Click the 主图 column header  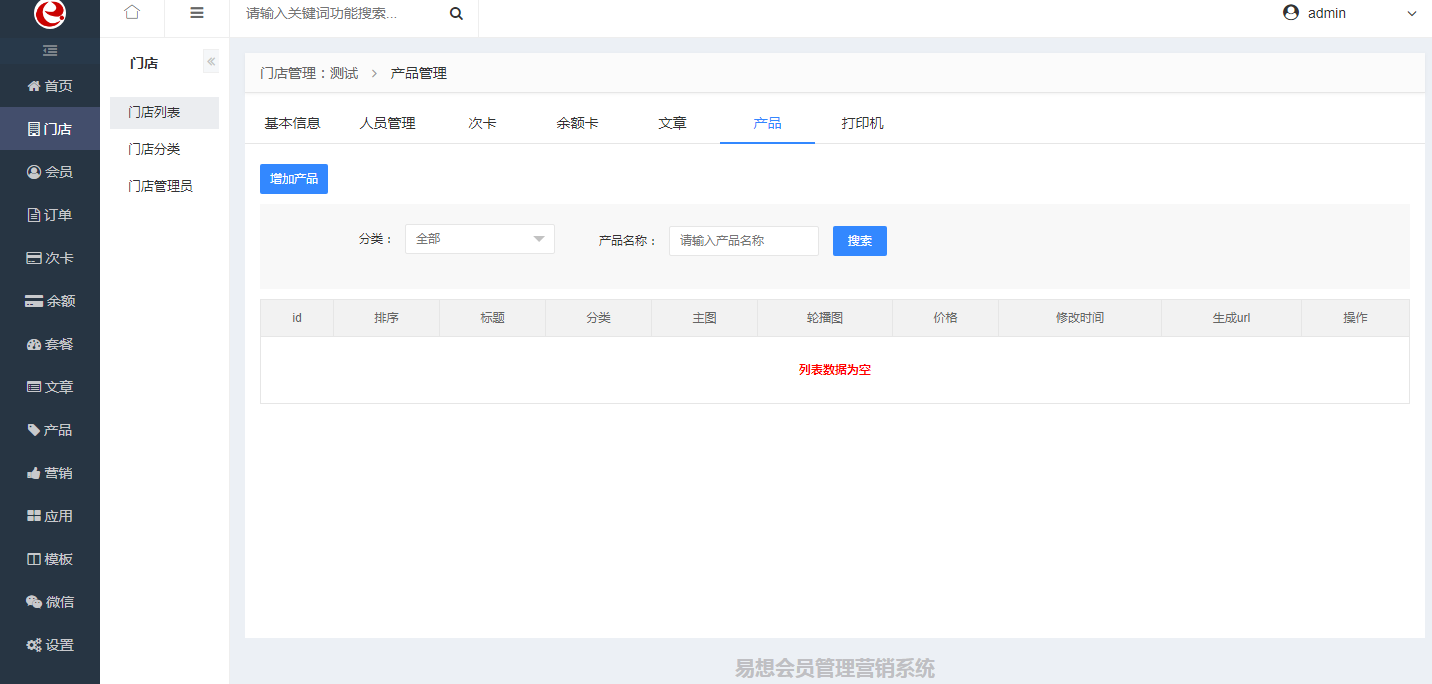click(x=705, y=318)
